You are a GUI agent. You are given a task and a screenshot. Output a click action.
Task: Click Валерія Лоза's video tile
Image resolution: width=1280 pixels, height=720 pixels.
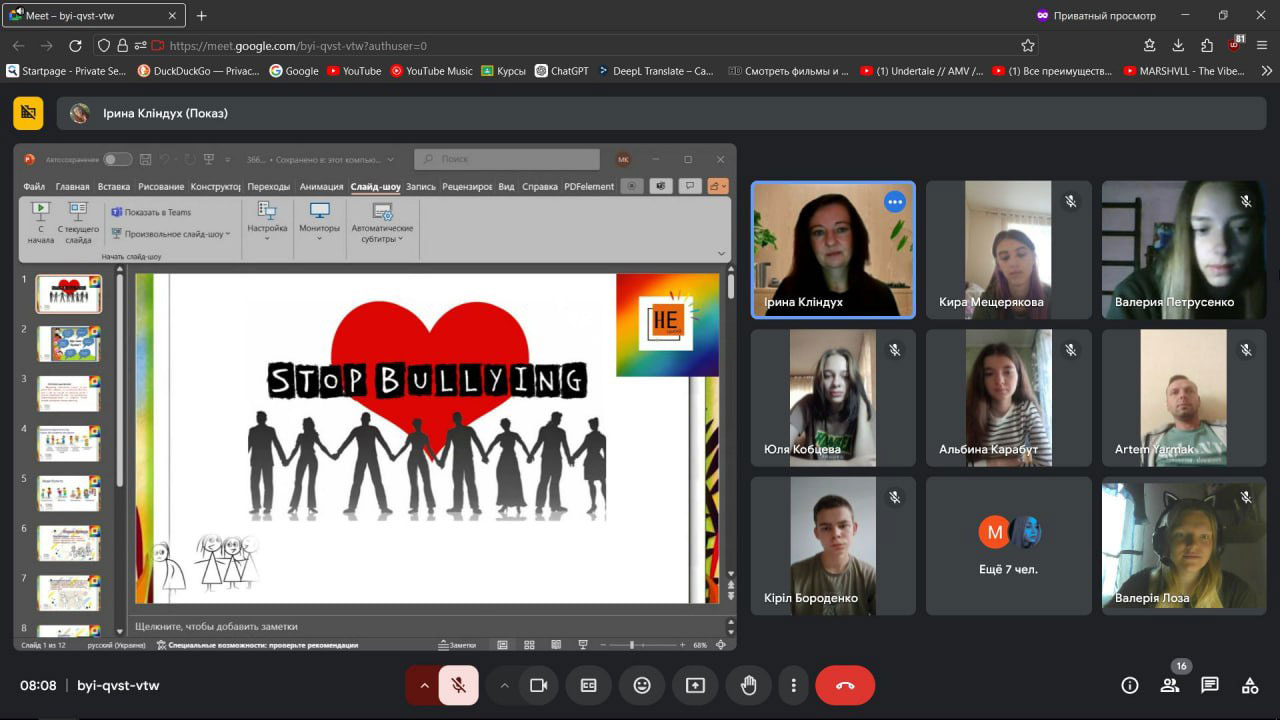[x=1184, y=545]
